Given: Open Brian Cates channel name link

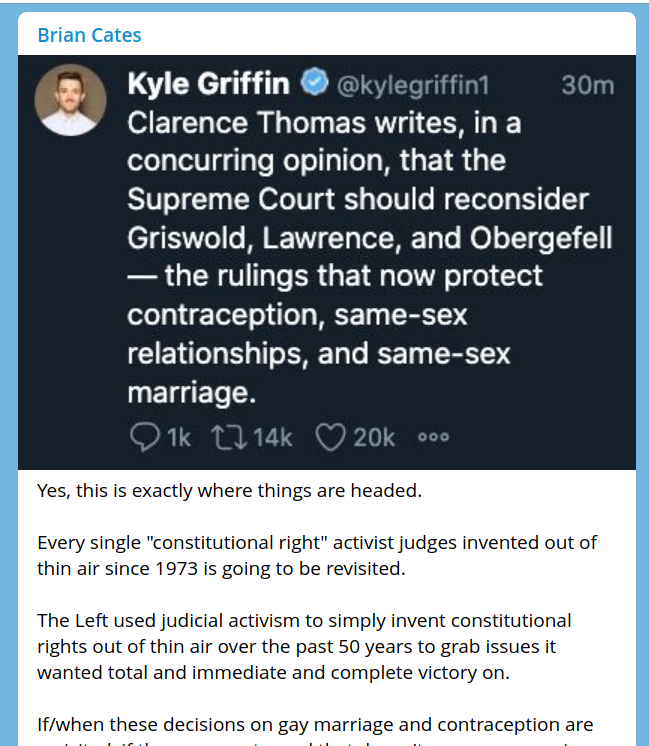Looking at the screenshot, I should (x=89, y=35).
